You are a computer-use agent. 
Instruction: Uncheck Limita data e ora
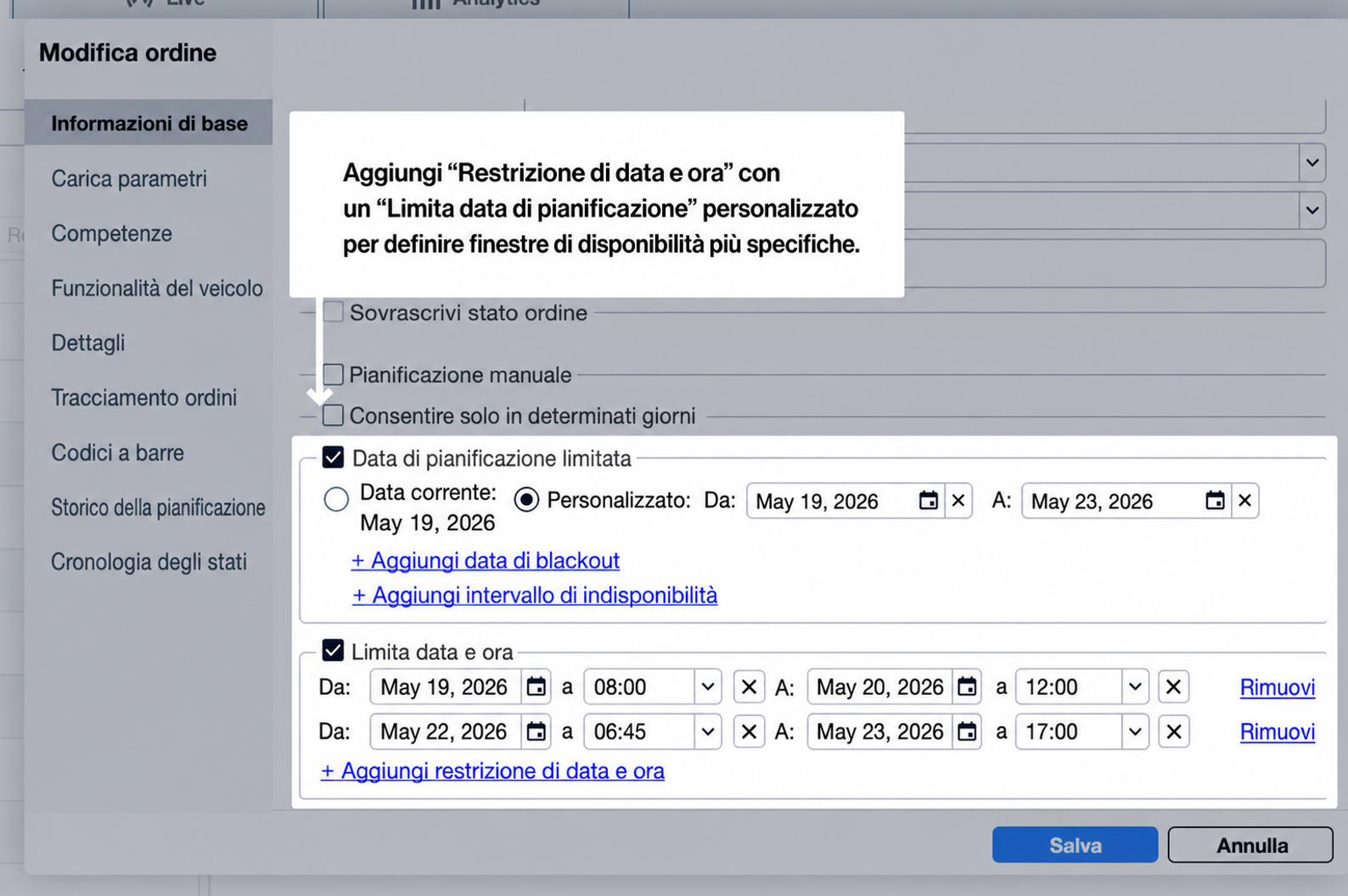(x=333, y=651)
